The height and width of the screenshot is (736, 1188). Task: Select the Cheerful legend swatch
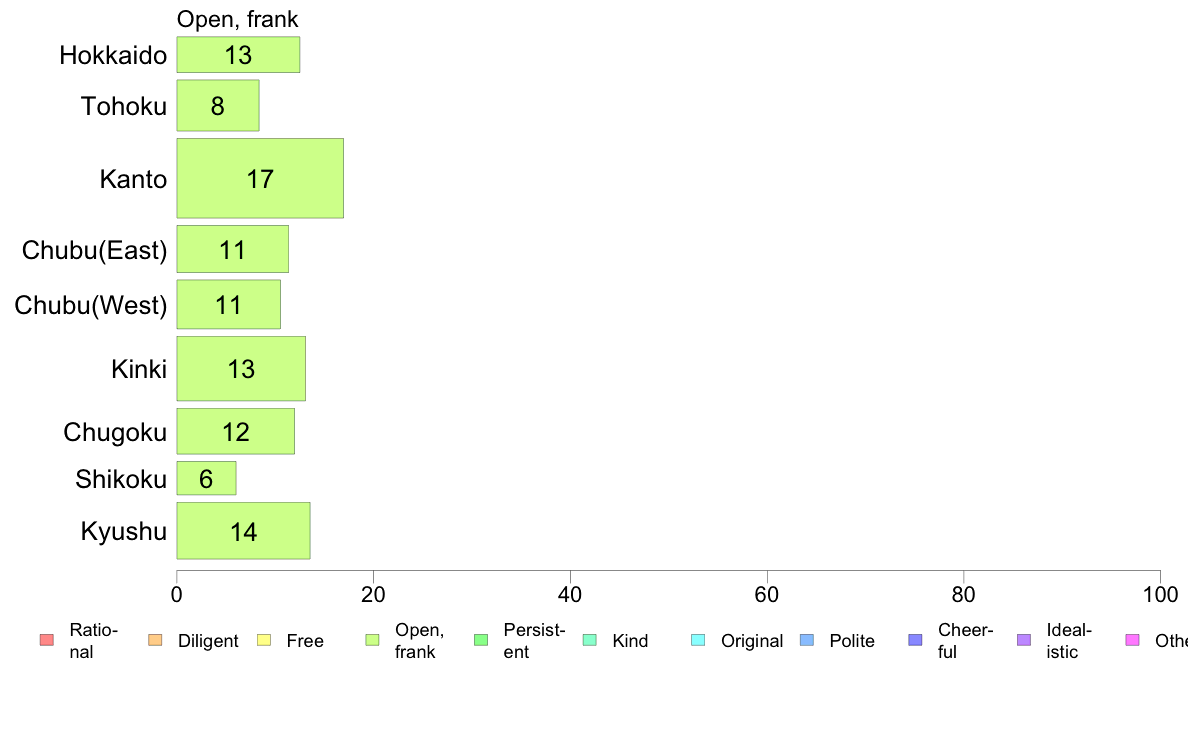[x=915, y=640]
